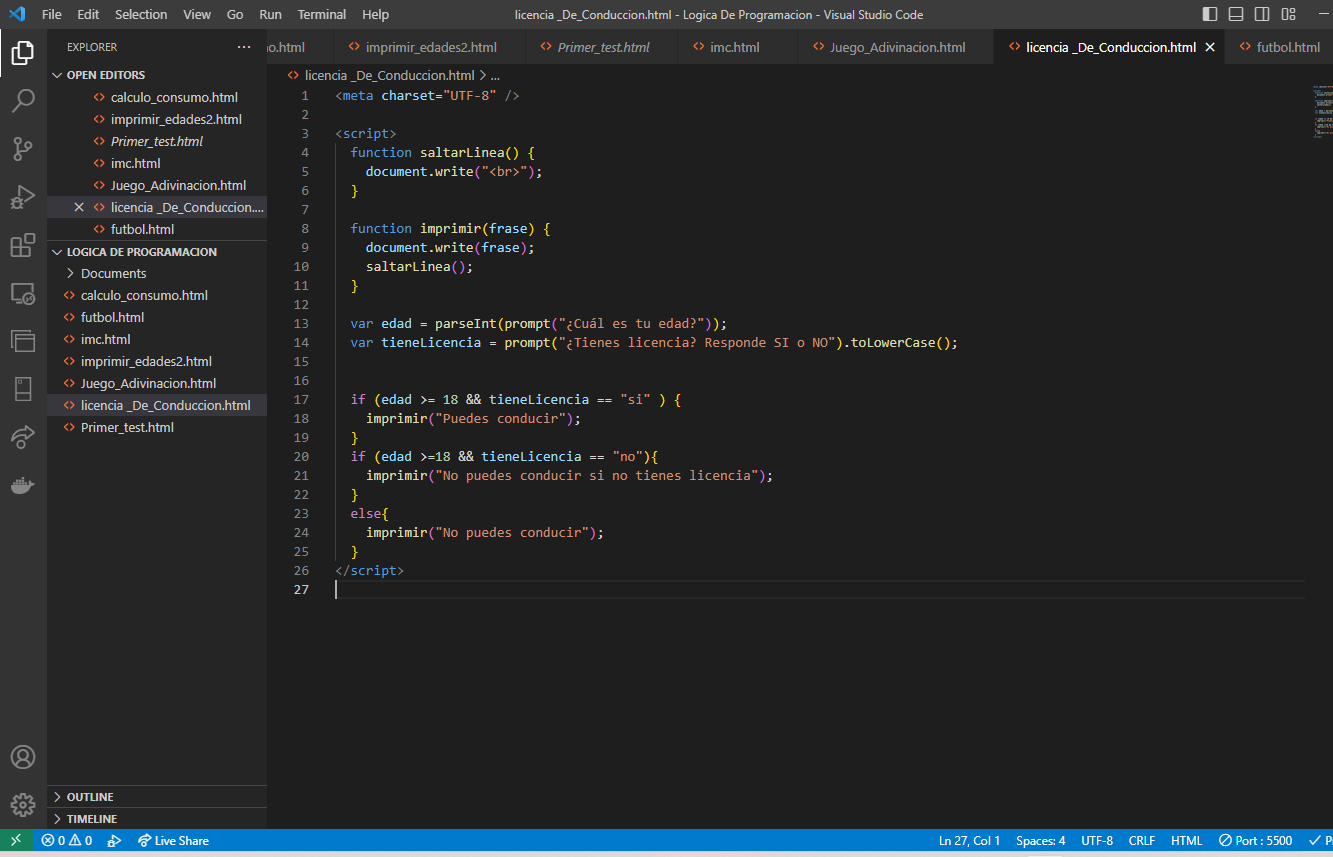Open Run and Debug view
The width and height of the screenshot is (1333, 857).
tap(23, 197)
